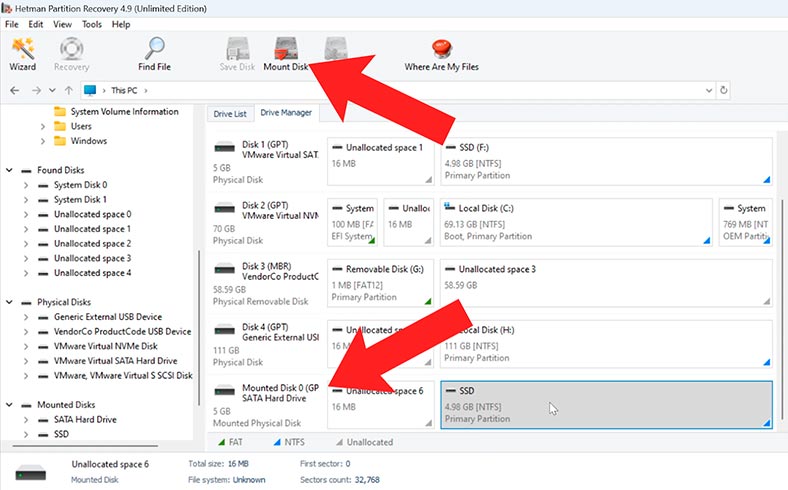Click This PC in the address path

pos(124,90)
